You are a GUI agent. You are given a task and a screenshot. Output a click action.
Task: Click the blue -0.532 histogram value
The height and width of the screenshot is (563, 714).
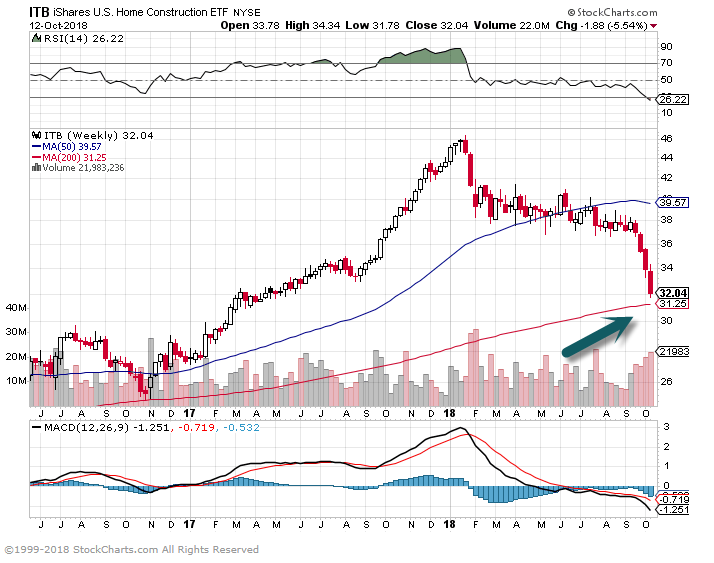241,428
